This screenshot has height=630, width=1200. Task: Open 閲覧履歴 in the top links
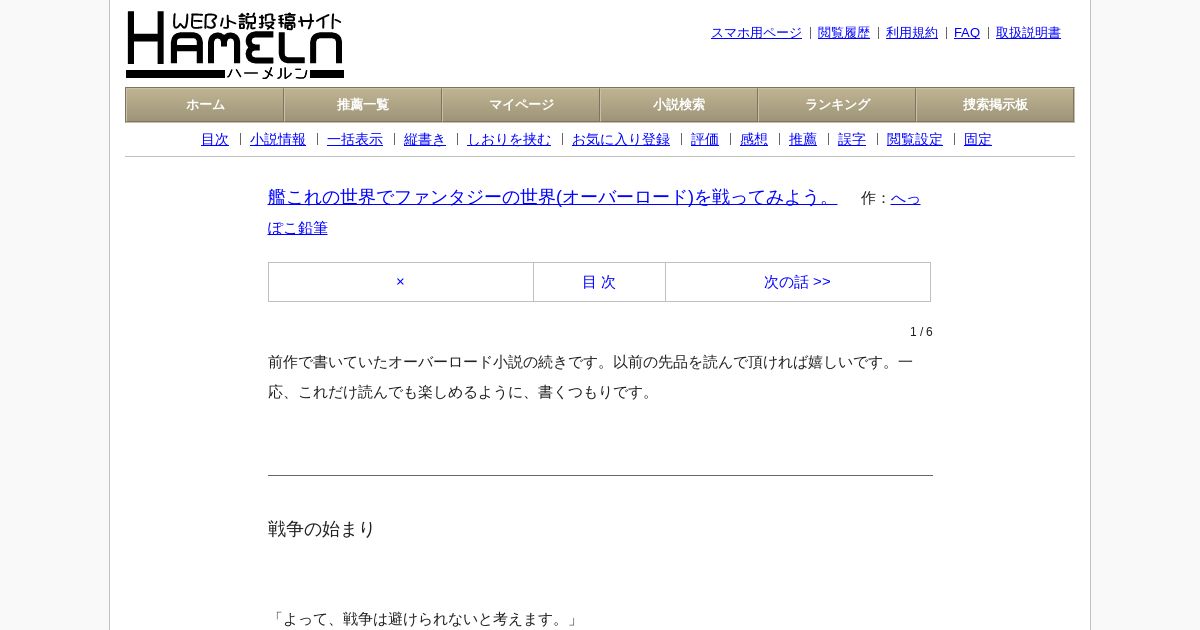click(x=844, y=33)
